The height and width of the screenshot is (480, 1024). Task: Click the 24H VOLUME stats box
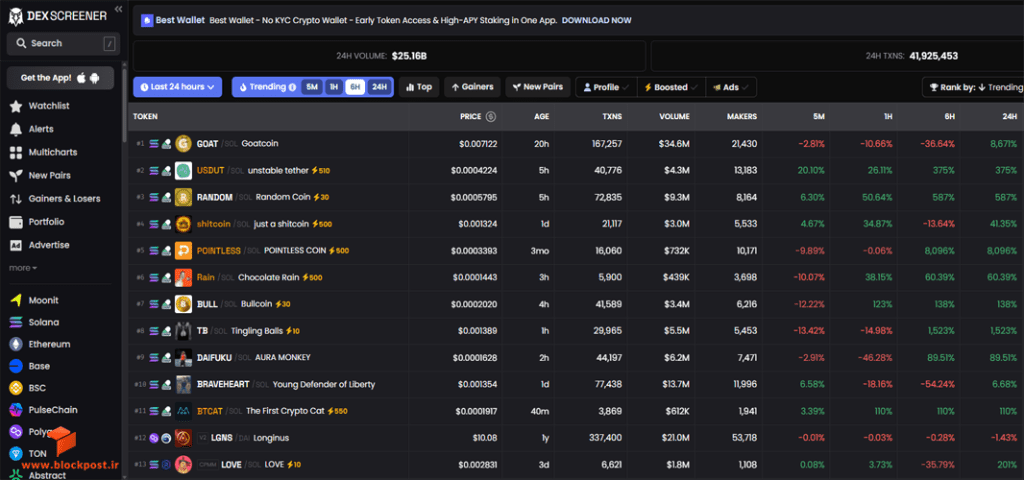coord(389,56)
